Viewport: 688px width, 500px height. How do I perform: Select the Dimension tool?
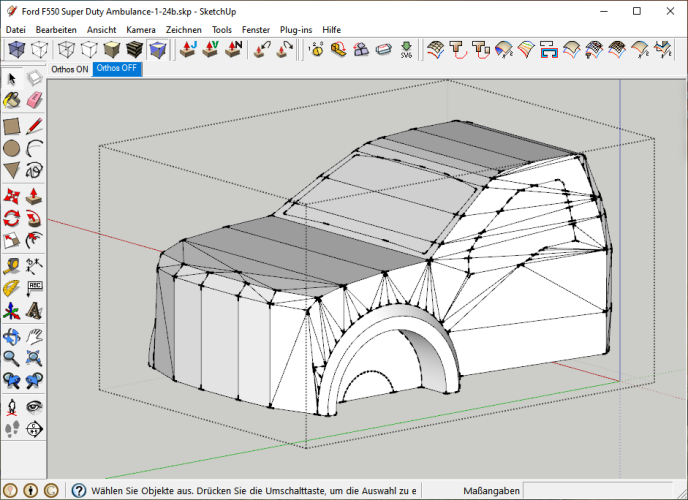[34, 266]
